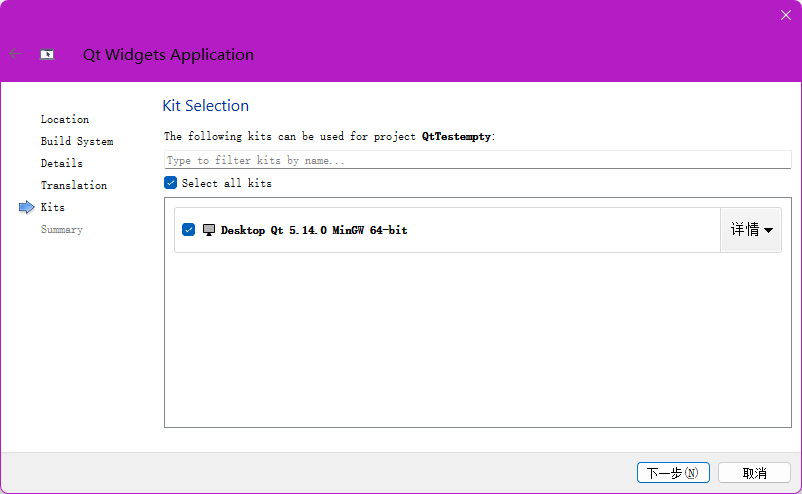Select the Build System step
Viewport: 802px width, 494px height.
click(x=77, y=141)
